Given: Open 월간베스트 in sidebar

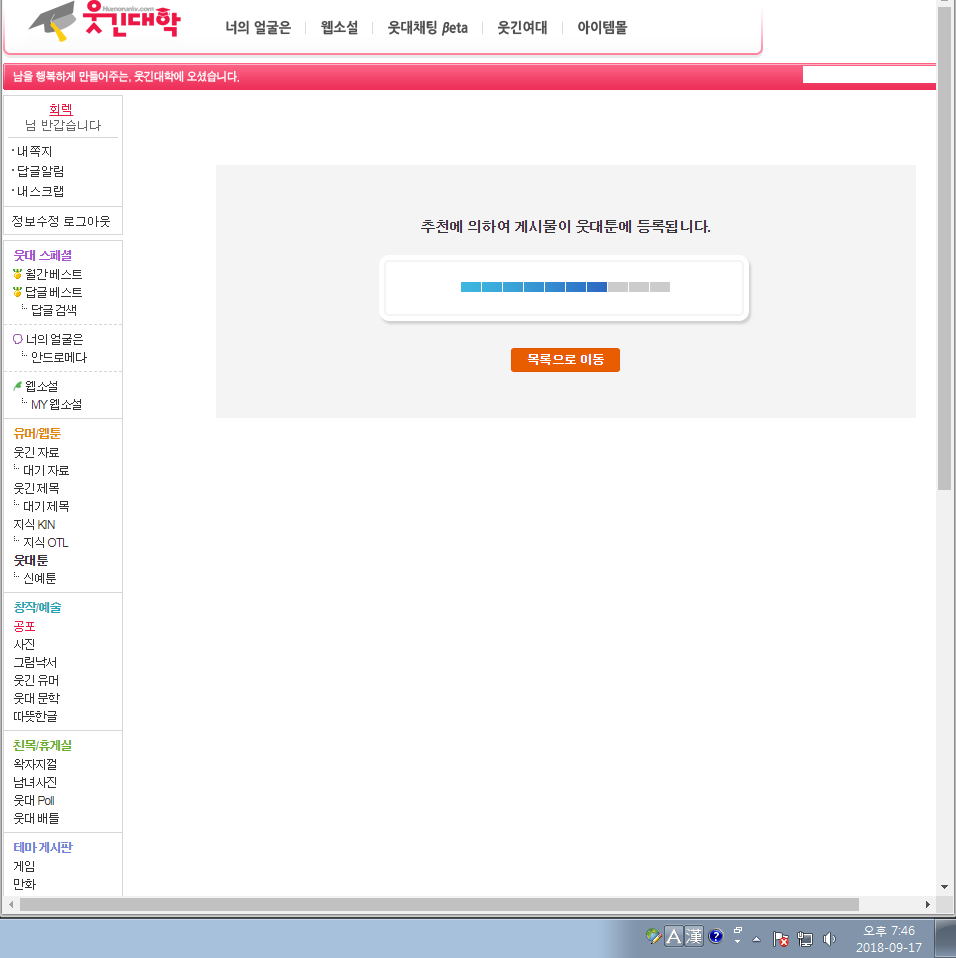Looking at the screenshot, I should (x=54, y=274).
